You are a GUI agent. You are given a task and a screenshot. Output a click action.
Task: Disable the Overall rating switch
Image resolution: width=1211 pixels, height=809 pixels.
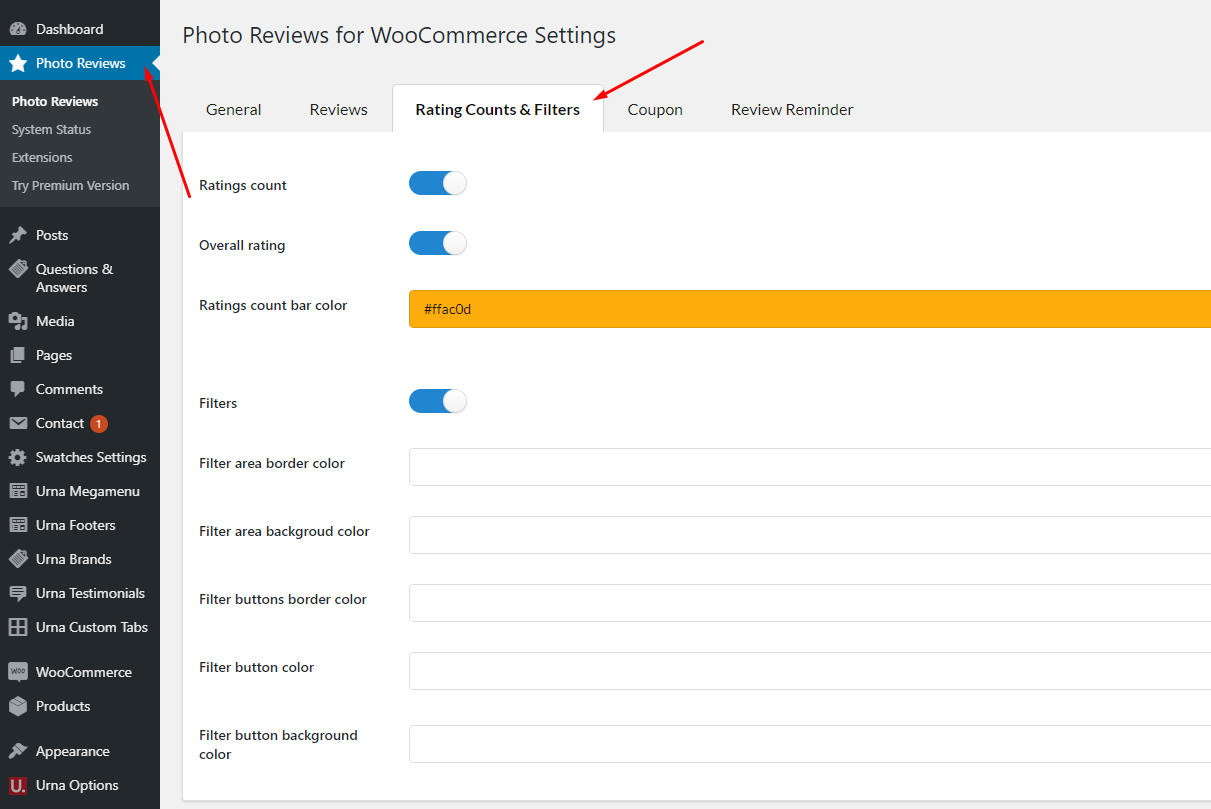pos(438,244)
